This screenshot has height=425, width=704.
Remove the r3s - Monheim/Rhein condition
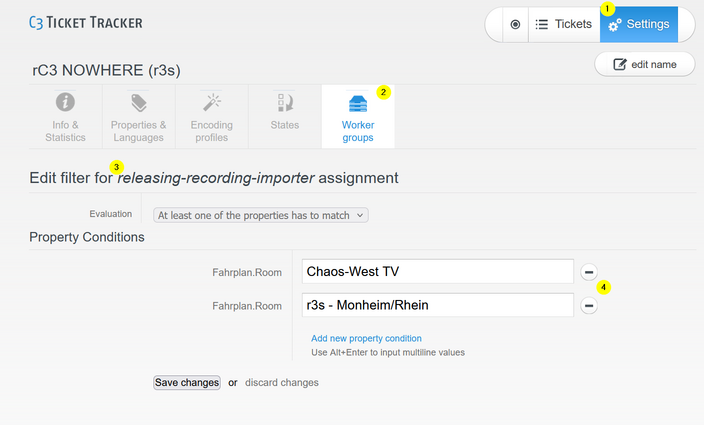pyautogui.click(x=589, y=306)
